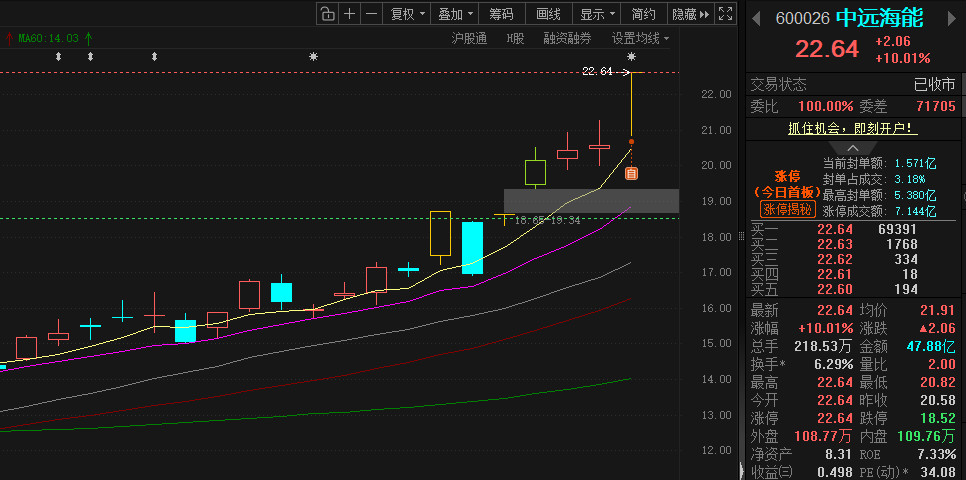966x480 pixels.
Task: Collapse the limit-up info panel chevron
Action: [853, 148]
